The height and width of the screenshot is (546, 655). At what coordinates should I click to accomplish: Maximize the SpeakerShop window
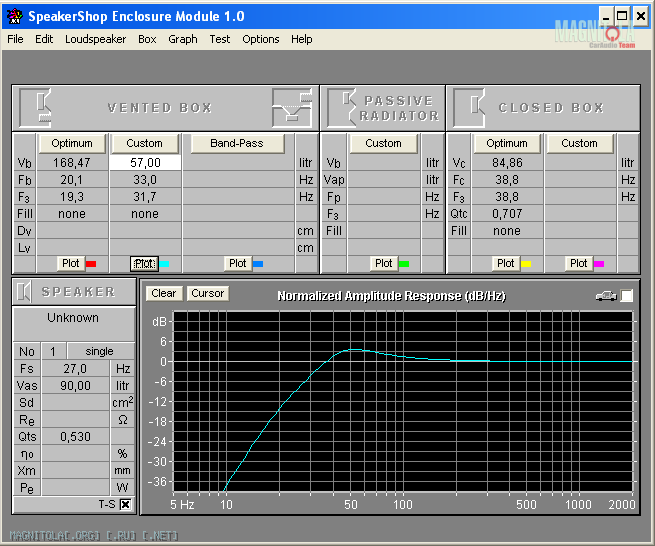[x=622, y=16]
